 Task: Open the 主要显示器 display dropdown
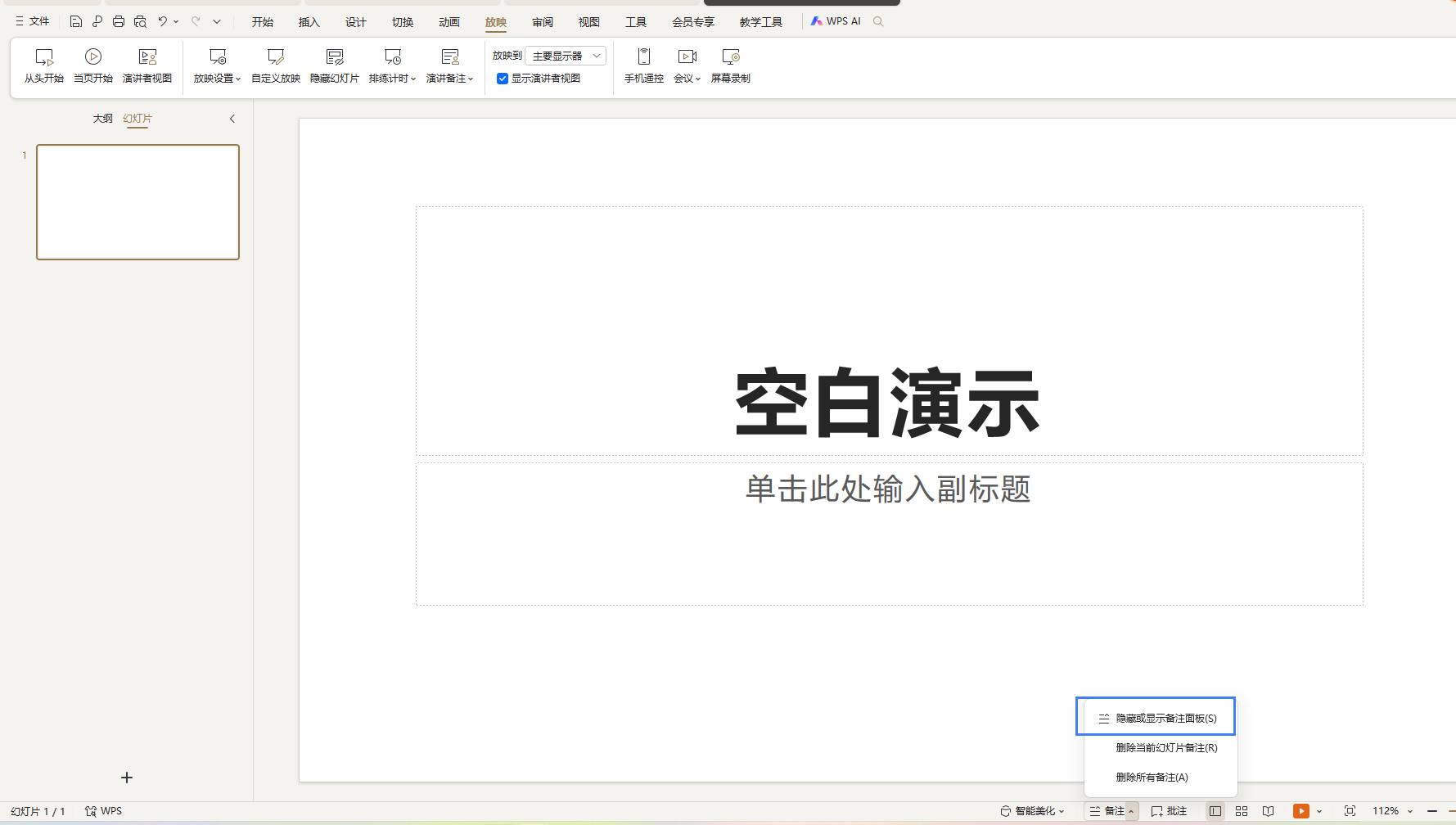566,56
